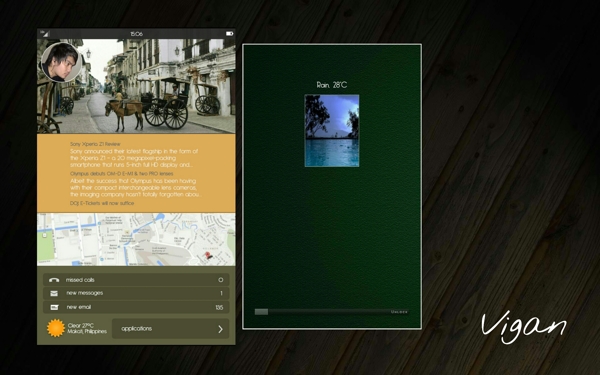This screenshot has width=600, height=375.
Task: Click the missed calls phone icon
Action: (x=54, y=280)
